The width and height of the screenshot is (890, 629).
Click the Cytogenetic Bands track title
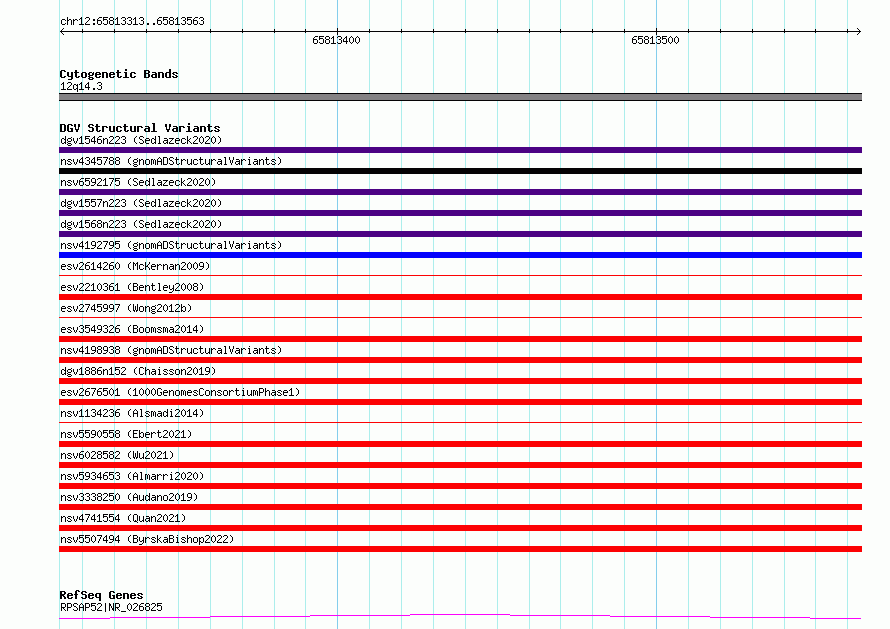pyautogui.click(x=119, y=74)
